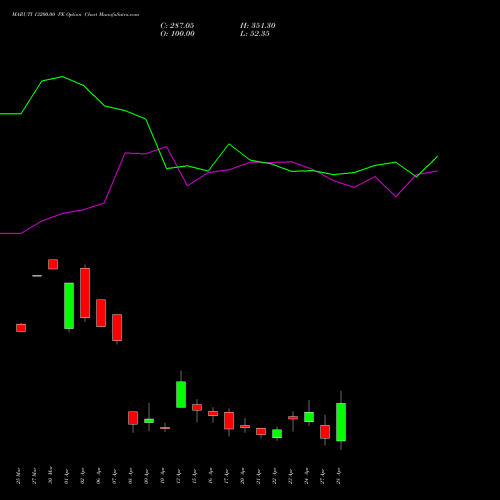
Task: Click the open value O: 100.00
Action: click(177, 34)
